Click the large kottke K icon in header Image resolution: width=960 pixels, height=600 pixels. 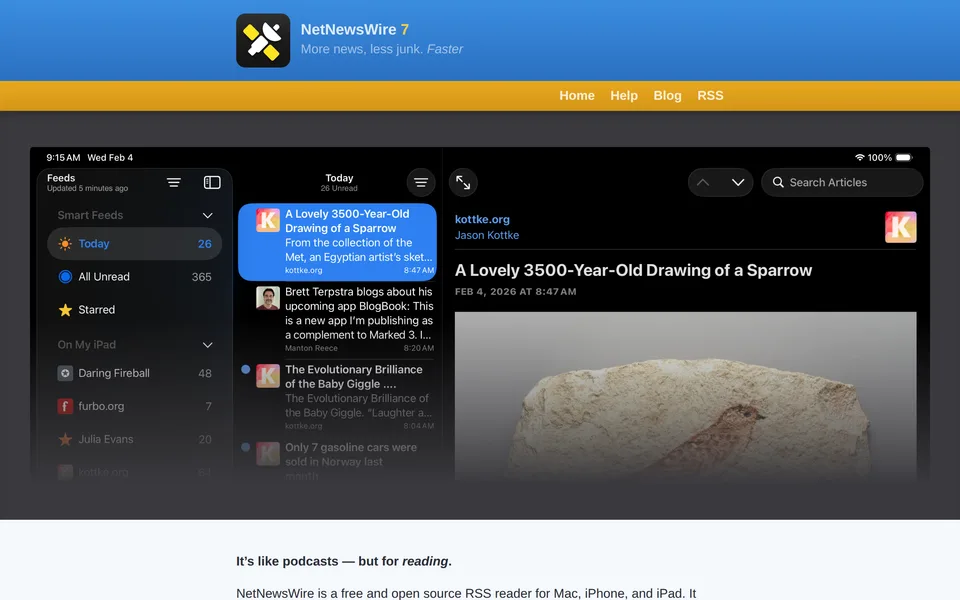click(901, 227)
